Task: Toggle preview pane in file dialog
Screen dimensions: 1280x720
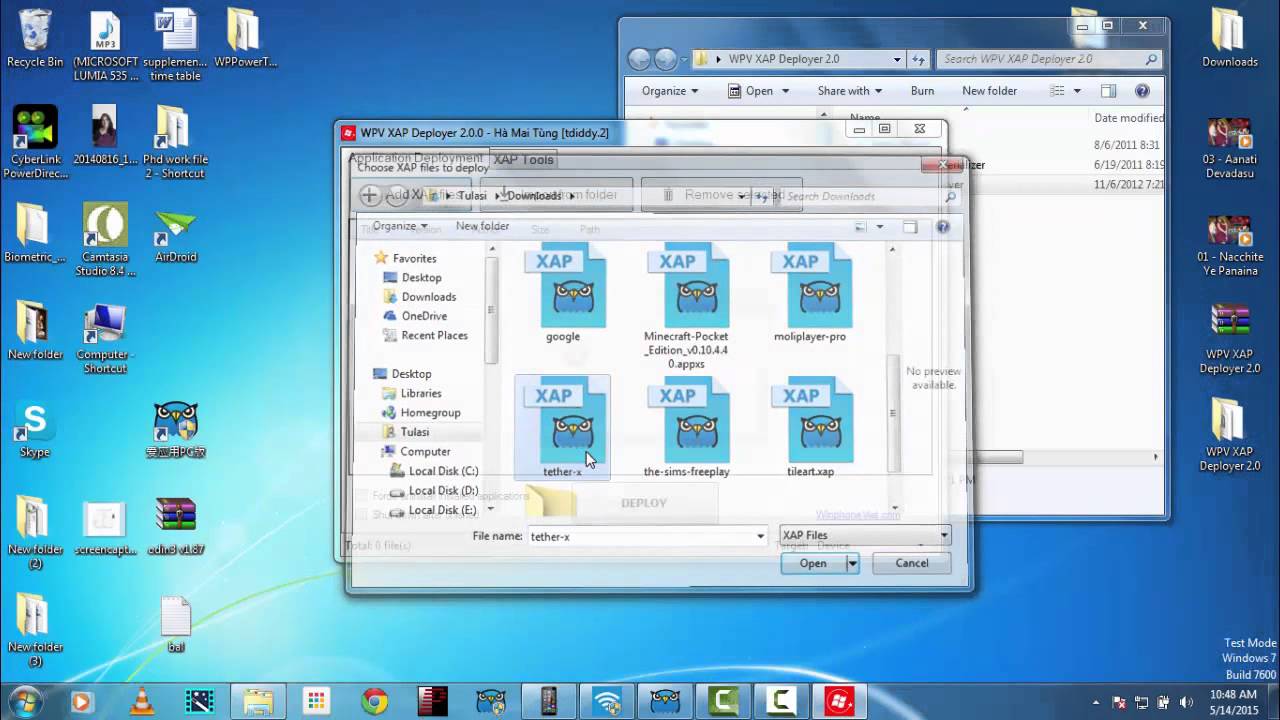Action: click(x=909, y=227)
